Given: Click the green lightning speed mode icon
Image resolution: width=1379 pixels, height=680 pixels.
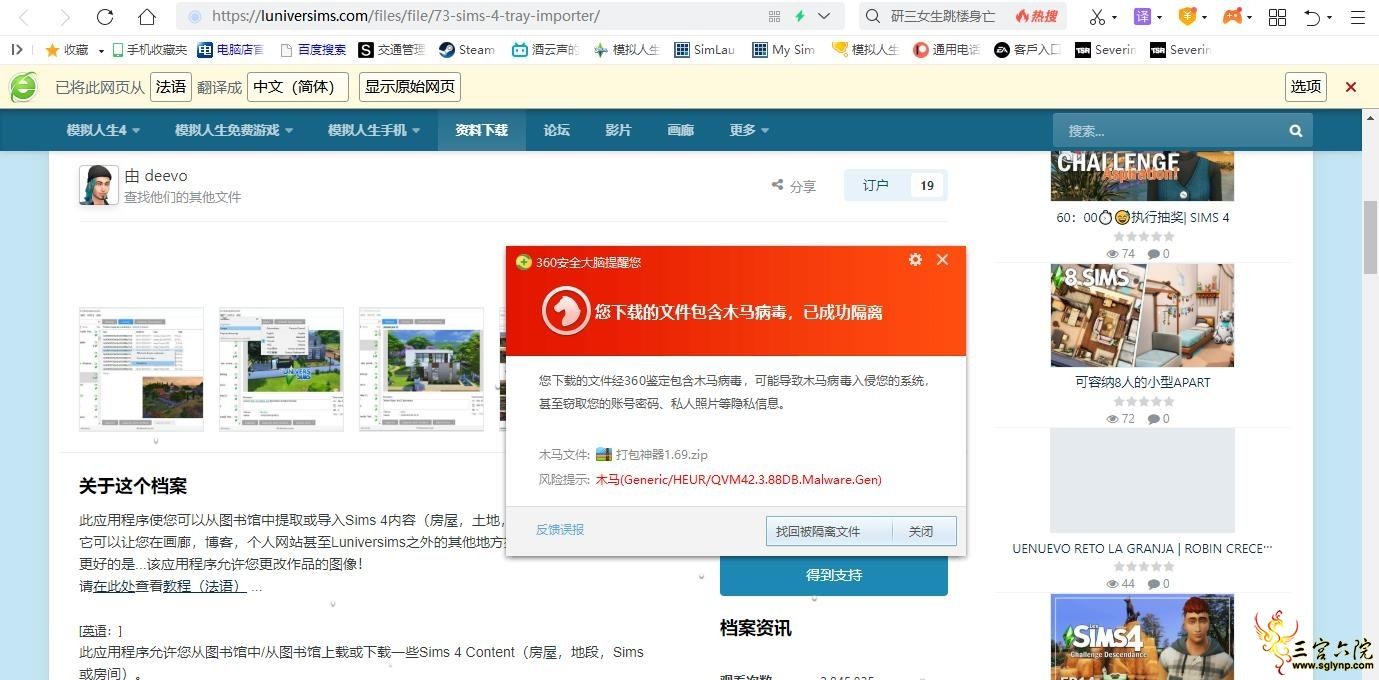Looking at the screenshot, I should [800, 16].
